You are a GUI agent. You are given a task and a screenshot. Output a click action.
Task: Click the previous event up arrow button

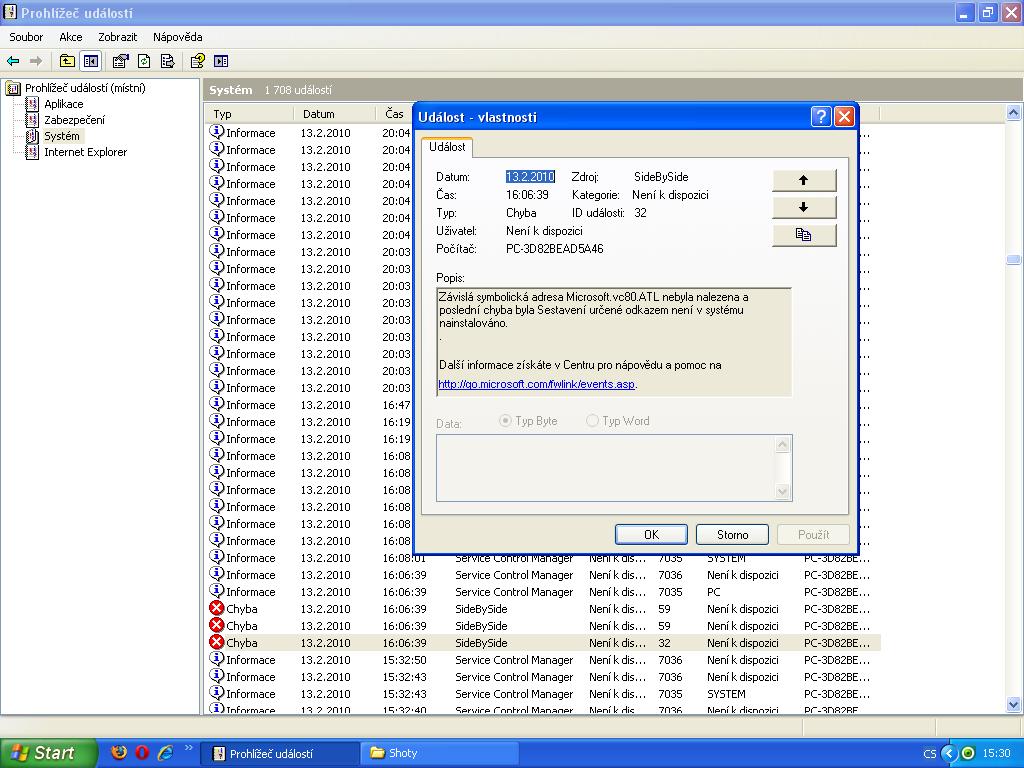(803, 181)
